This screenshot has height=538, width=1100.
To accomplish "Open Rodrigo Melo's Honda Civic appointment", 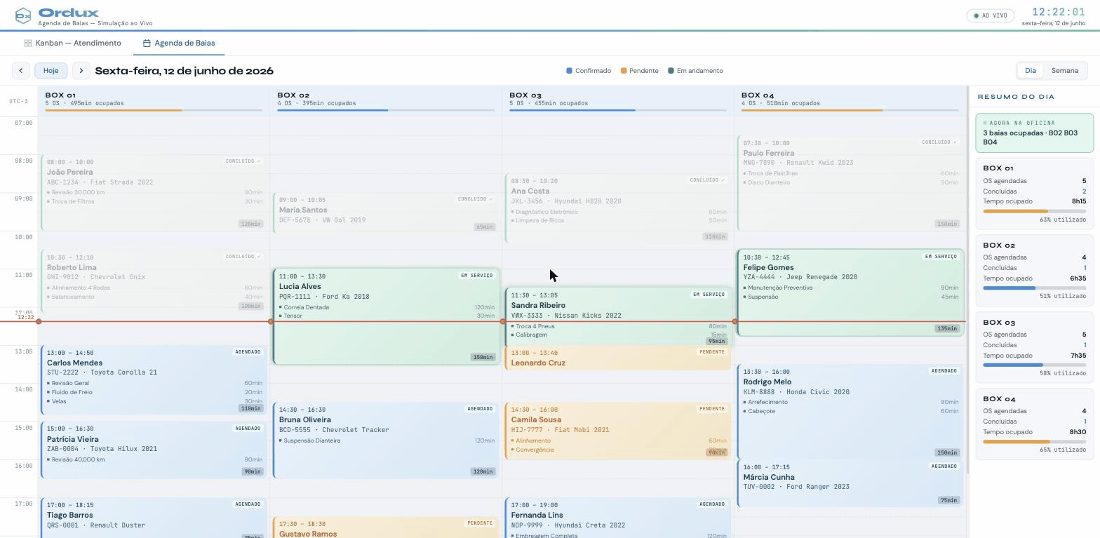I will pos(850,412).
